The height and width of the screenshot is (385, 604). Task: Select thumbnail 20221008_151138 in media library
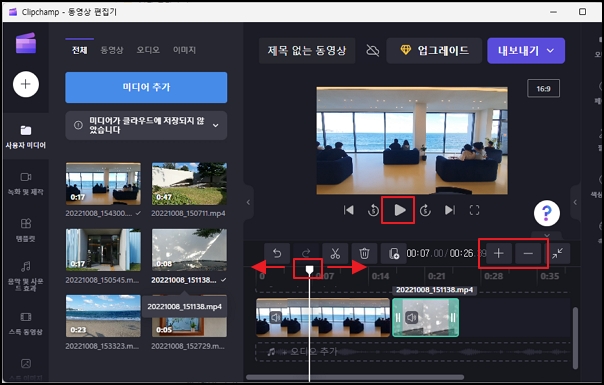pos(189,250)
